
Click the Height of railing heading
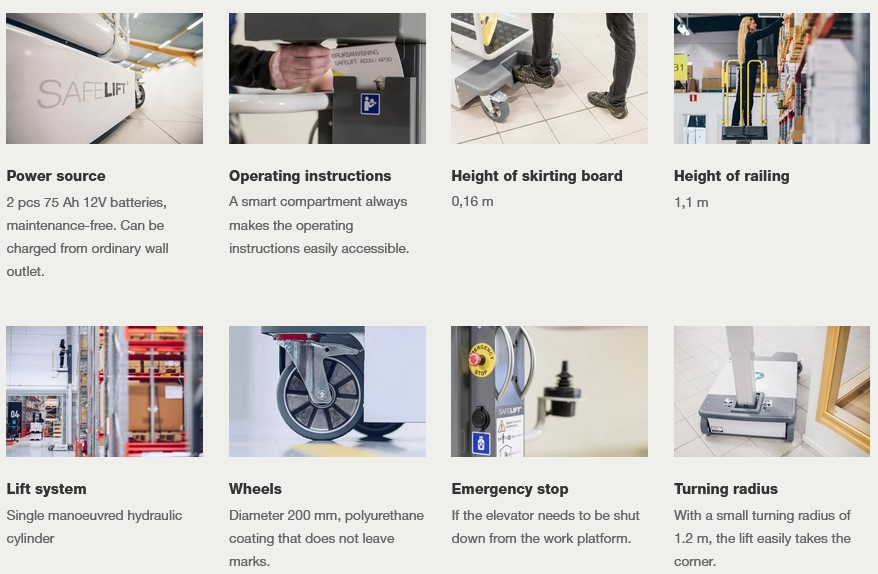pyautogui.click(x=731, y=176)
